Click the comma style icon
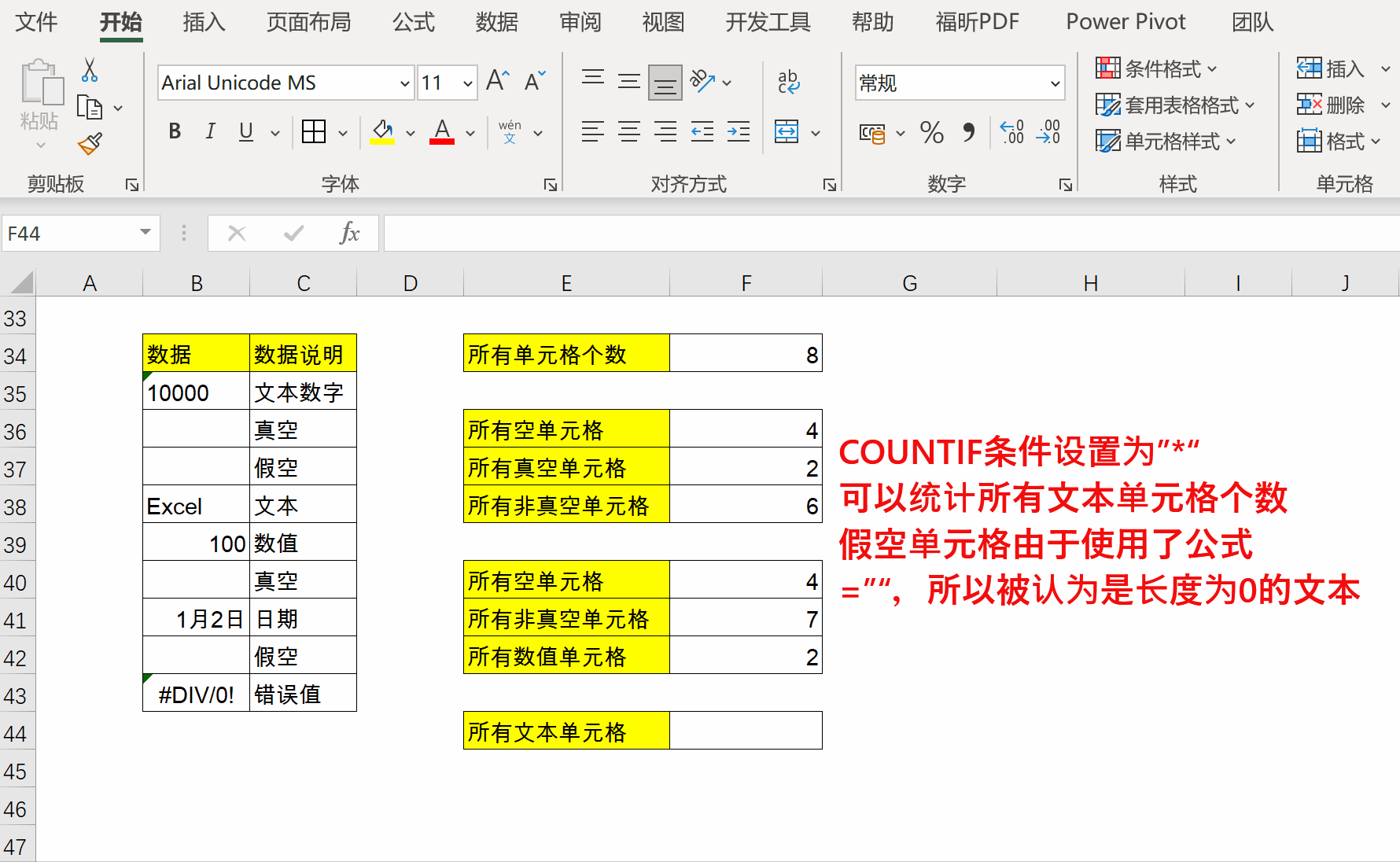This screenshot has height=862, width=1400. 969,133
